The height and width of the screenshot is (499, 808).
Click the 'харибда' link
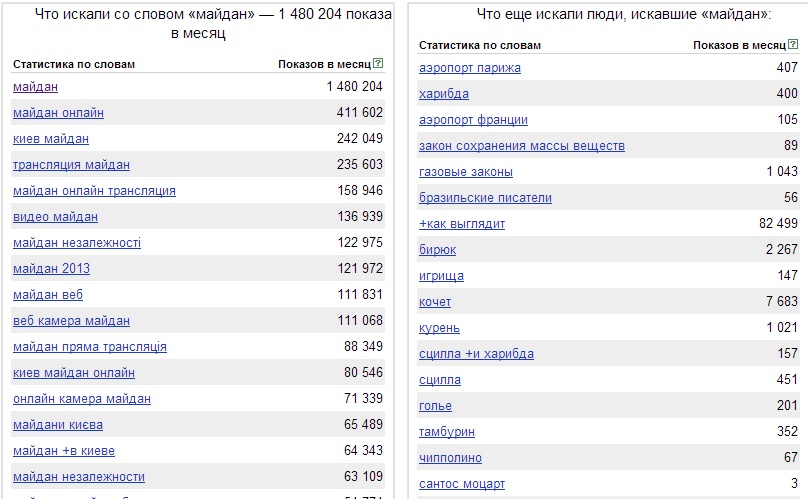pyautogui.click(x=444, y=94)
